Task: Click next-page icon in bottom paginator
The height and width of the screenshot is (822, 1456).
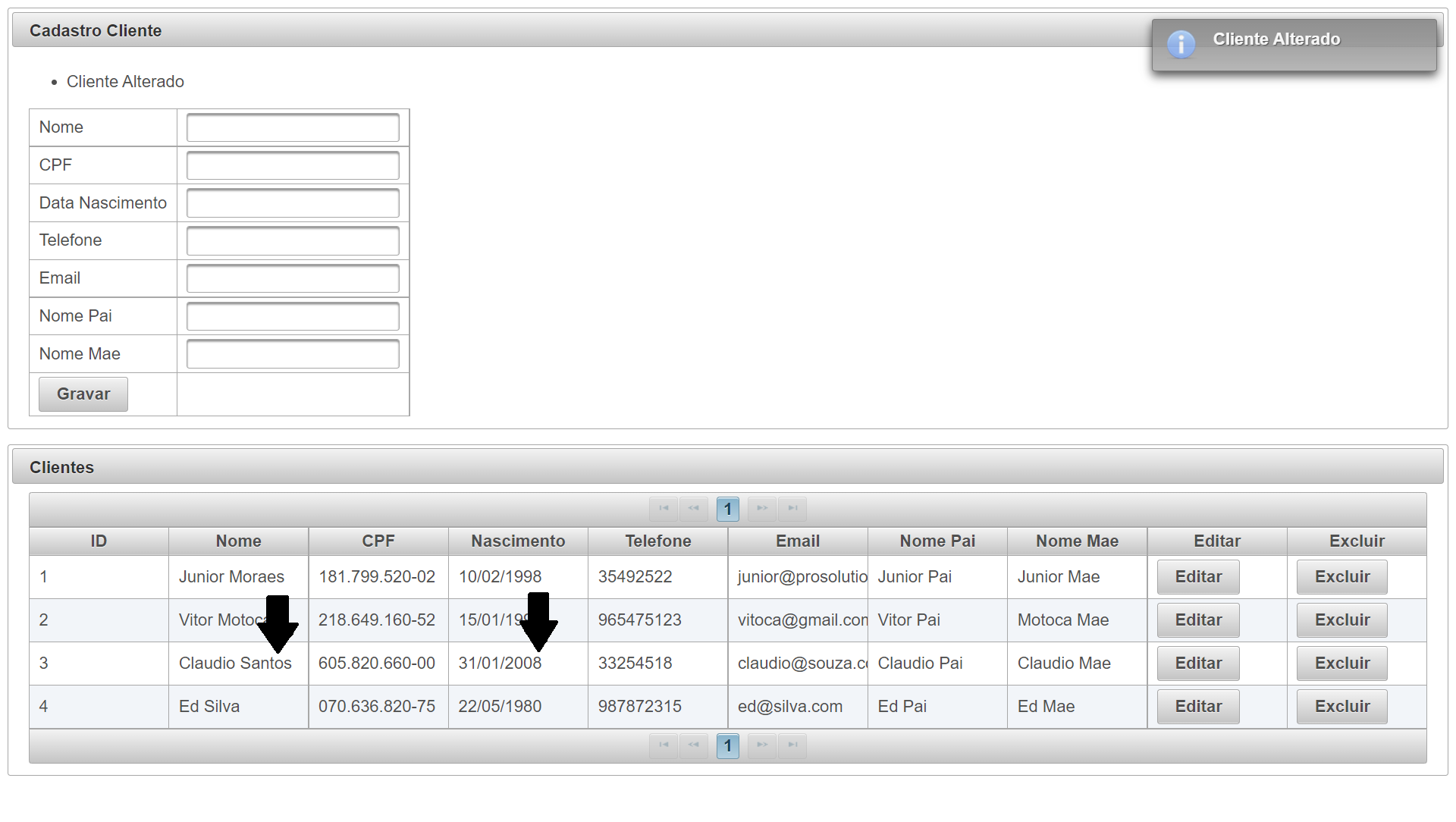Action: pos(762,745)
